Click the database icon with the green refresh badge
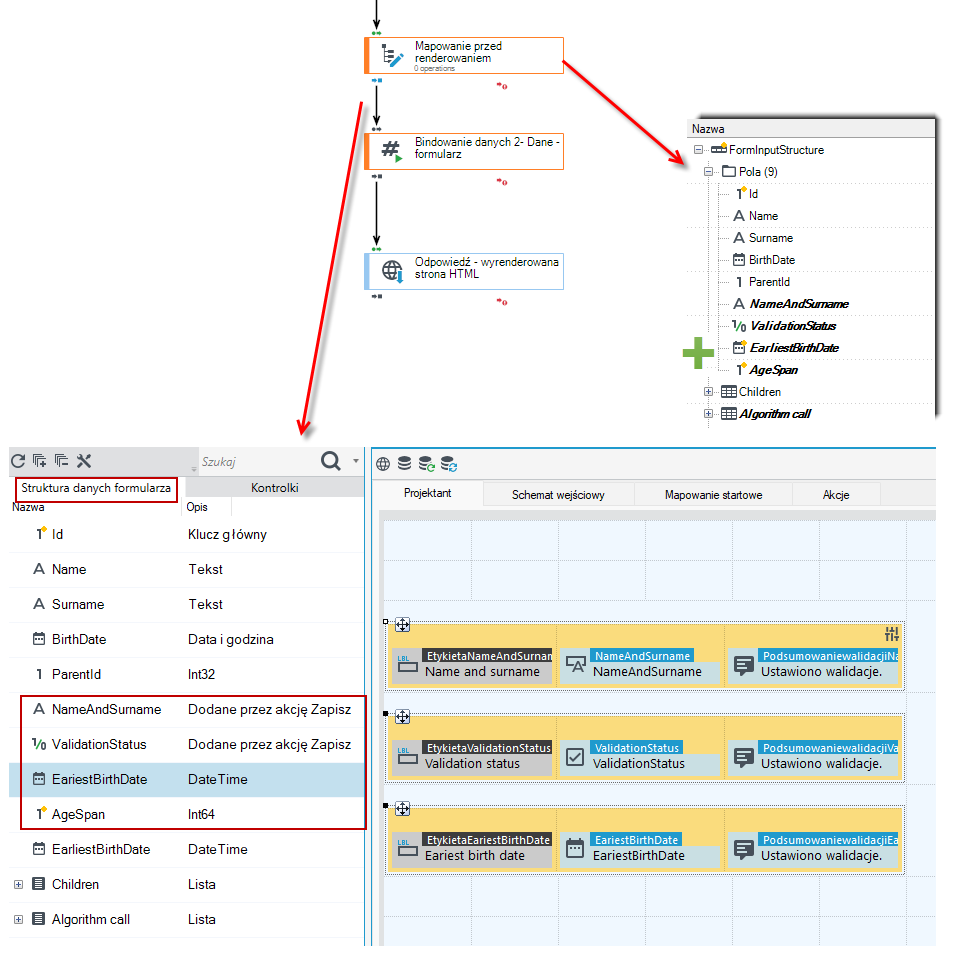 click(426, 464)
